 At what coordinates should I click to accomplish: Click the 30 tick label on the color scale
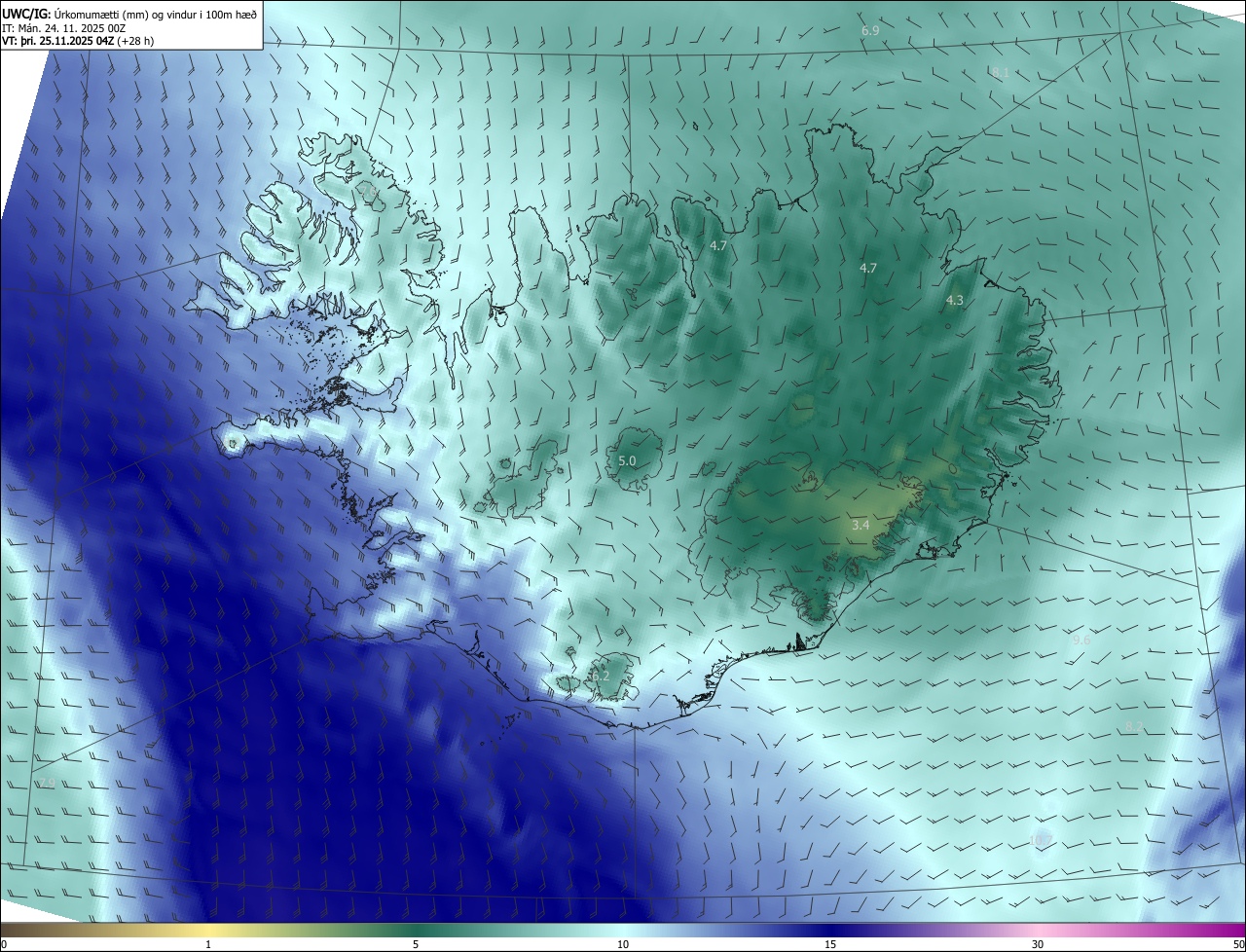pyautogui.click(x=1038, y=945)
